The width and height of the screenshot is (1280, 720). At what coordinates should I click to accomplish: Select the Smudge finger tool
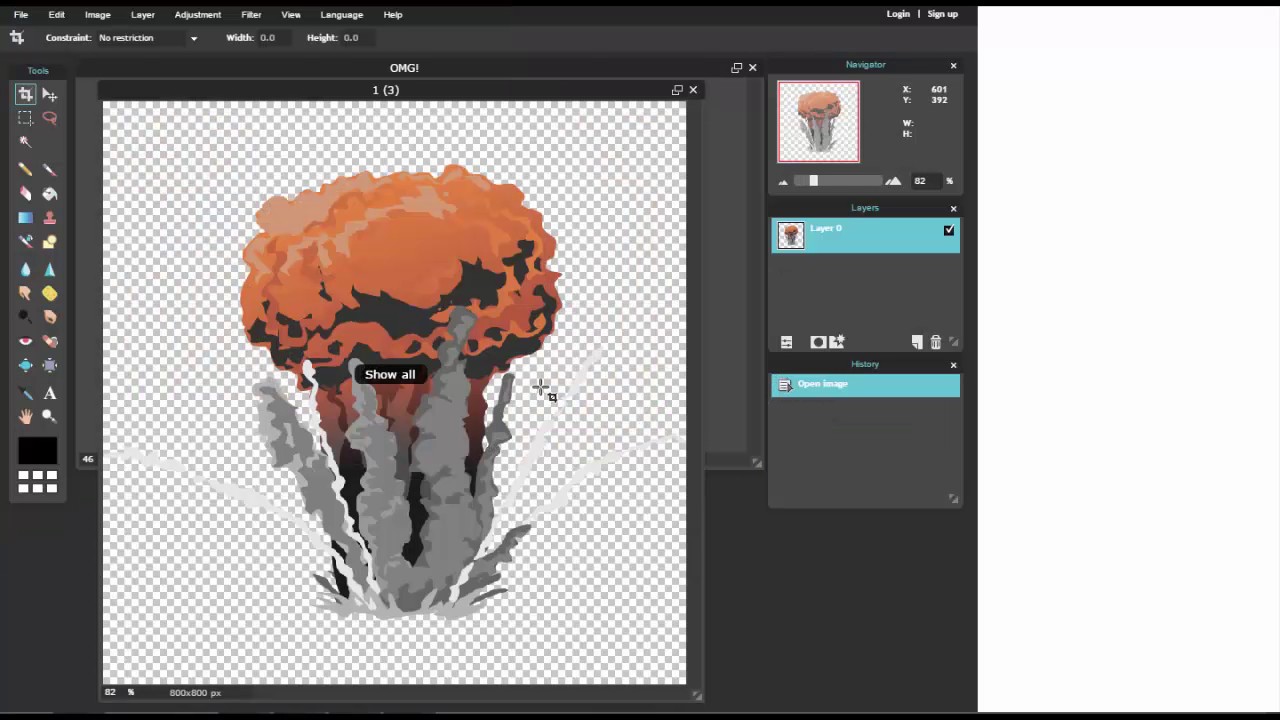click(x=25, y=294)
